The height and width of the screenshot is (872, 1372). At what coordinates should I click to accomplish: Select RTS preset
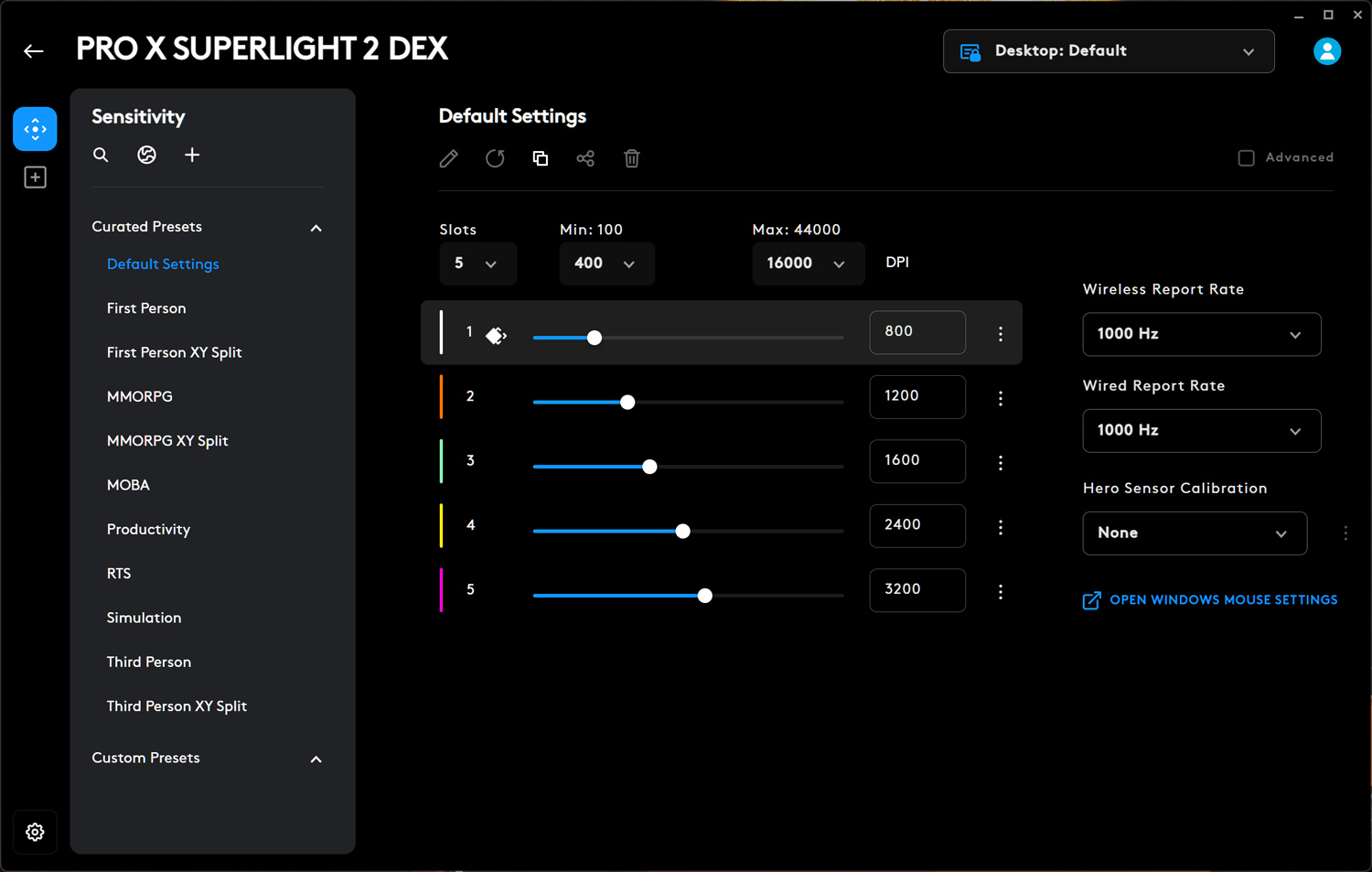[x=119, y=574]
